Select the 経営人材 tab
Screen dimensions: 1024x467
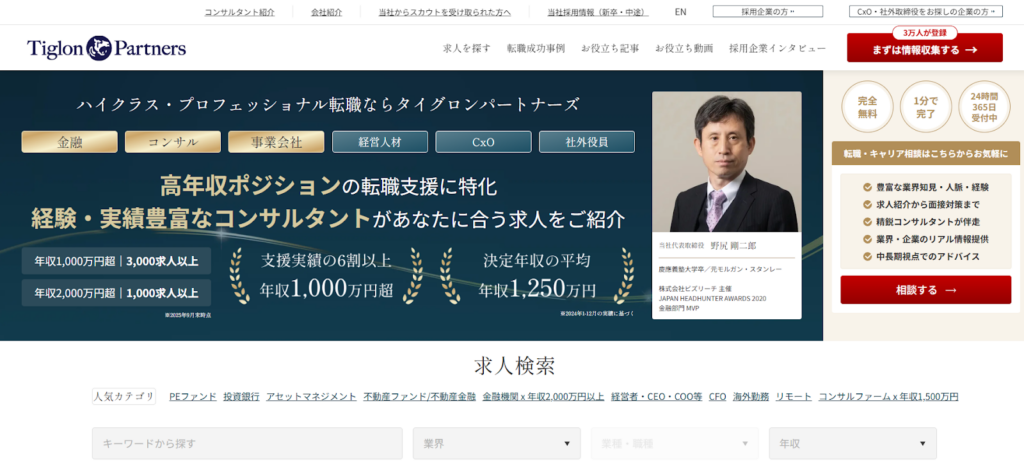coord(380,142)
